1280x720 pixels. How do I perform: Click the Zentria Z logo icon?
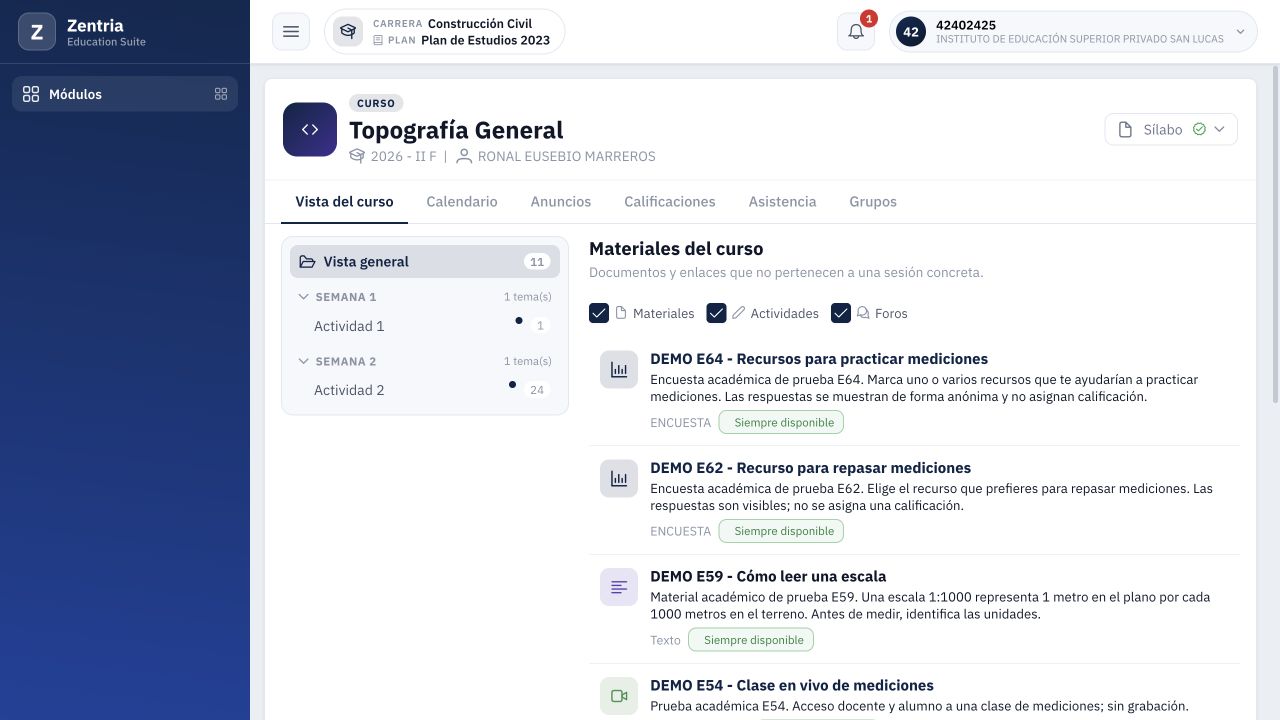click(x=37, y=32)
